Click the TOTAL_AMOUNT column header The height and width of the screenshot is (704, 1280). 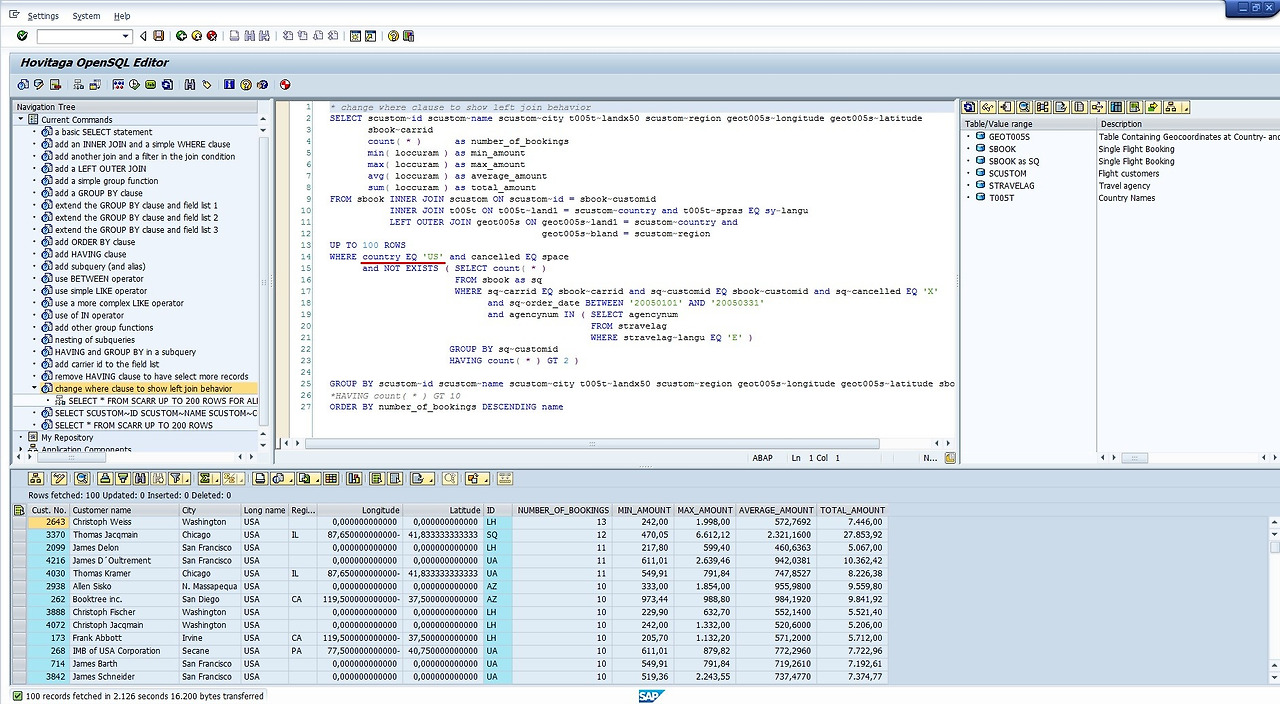tap(852, 510)
